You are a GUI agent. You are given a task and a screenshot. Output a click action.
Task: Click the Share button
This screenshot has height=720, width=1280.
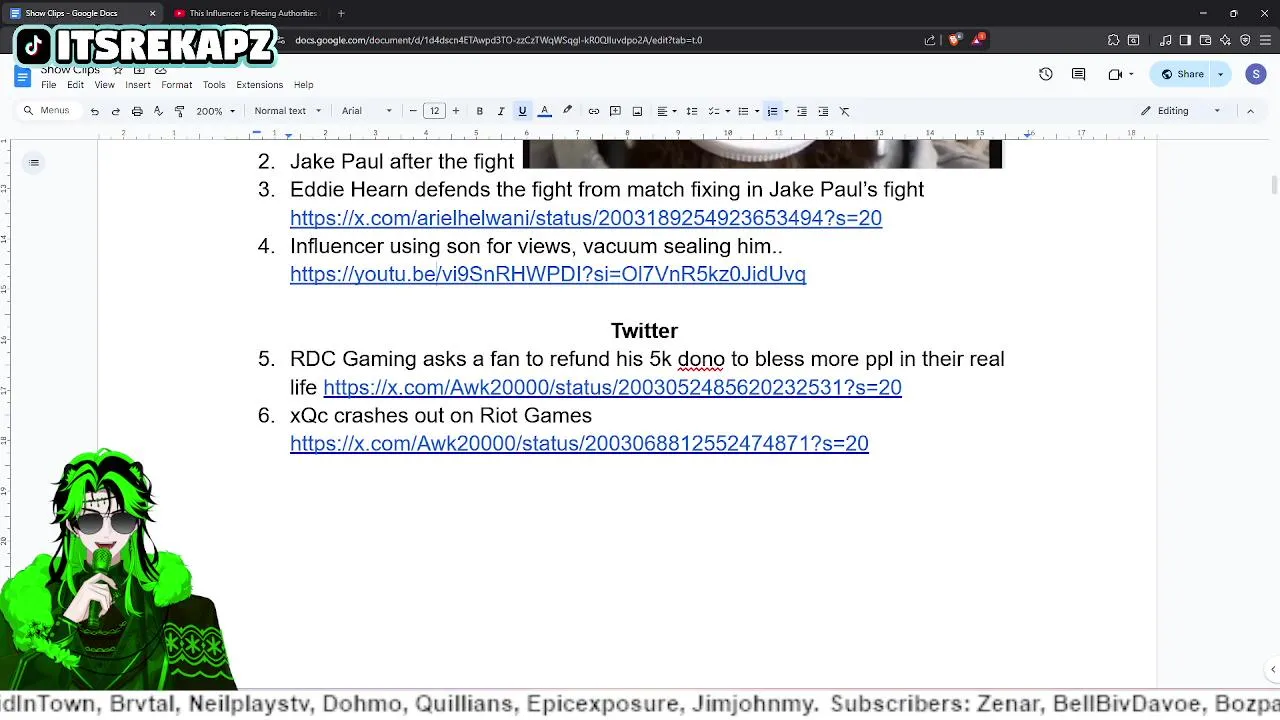[1181, 74]
